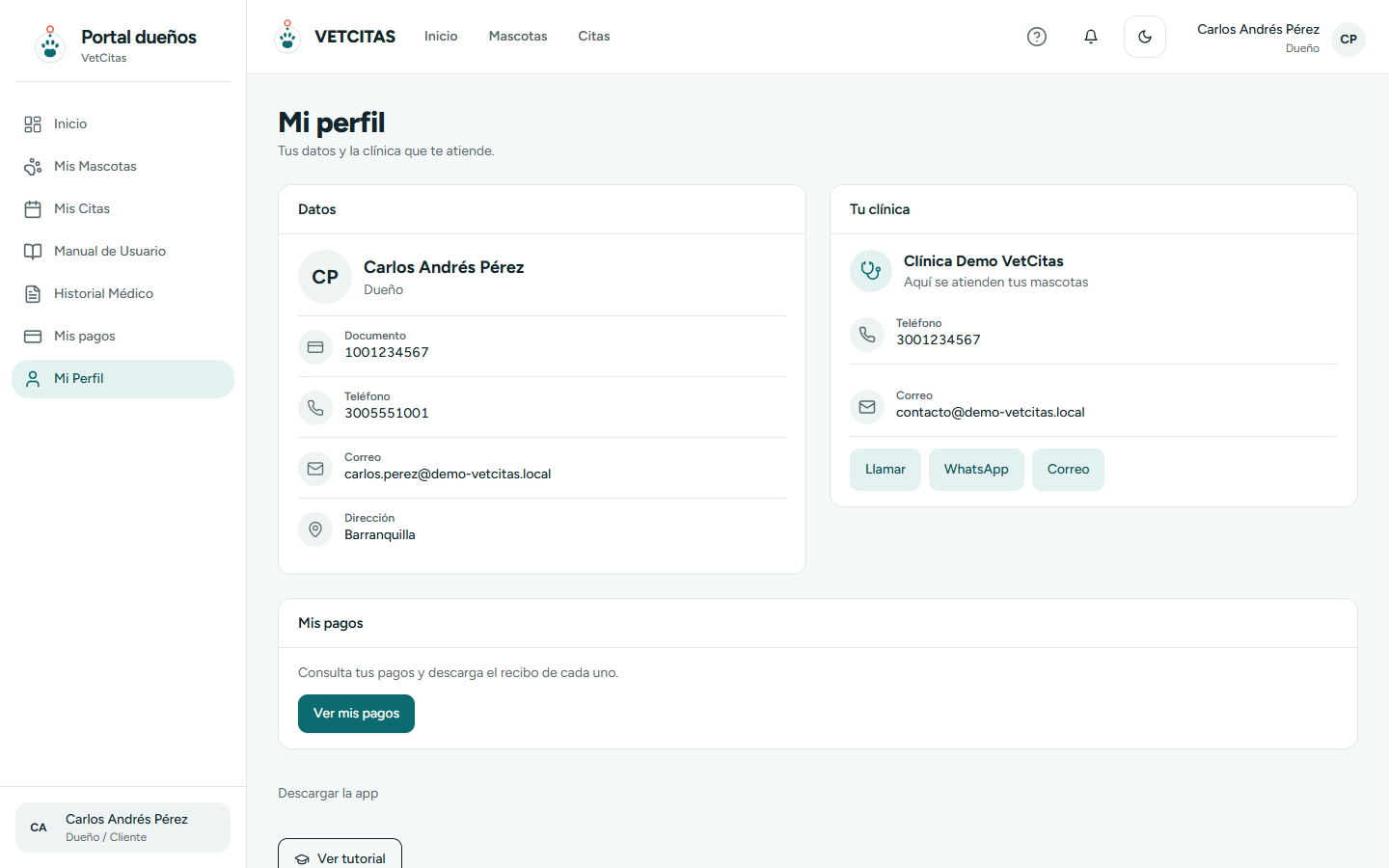Click the document number 1001234567
The width and height of the screenshot is (1389, 868).
click(387, 353)
